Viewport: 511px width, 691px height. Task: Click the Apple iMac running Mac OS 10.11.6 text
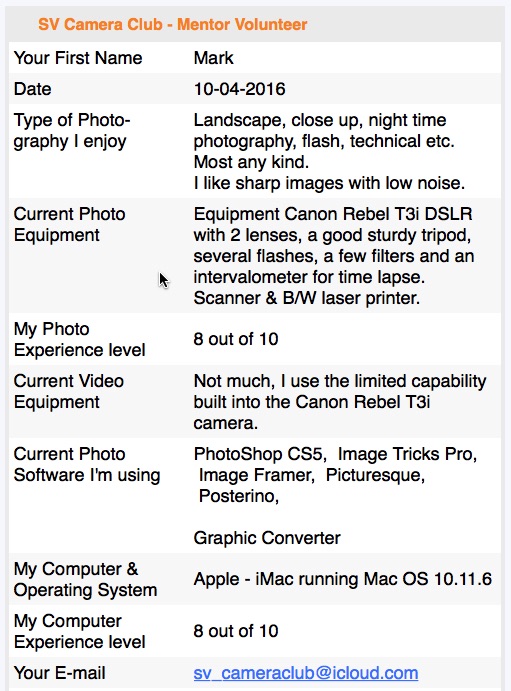[x=342, y=579]
